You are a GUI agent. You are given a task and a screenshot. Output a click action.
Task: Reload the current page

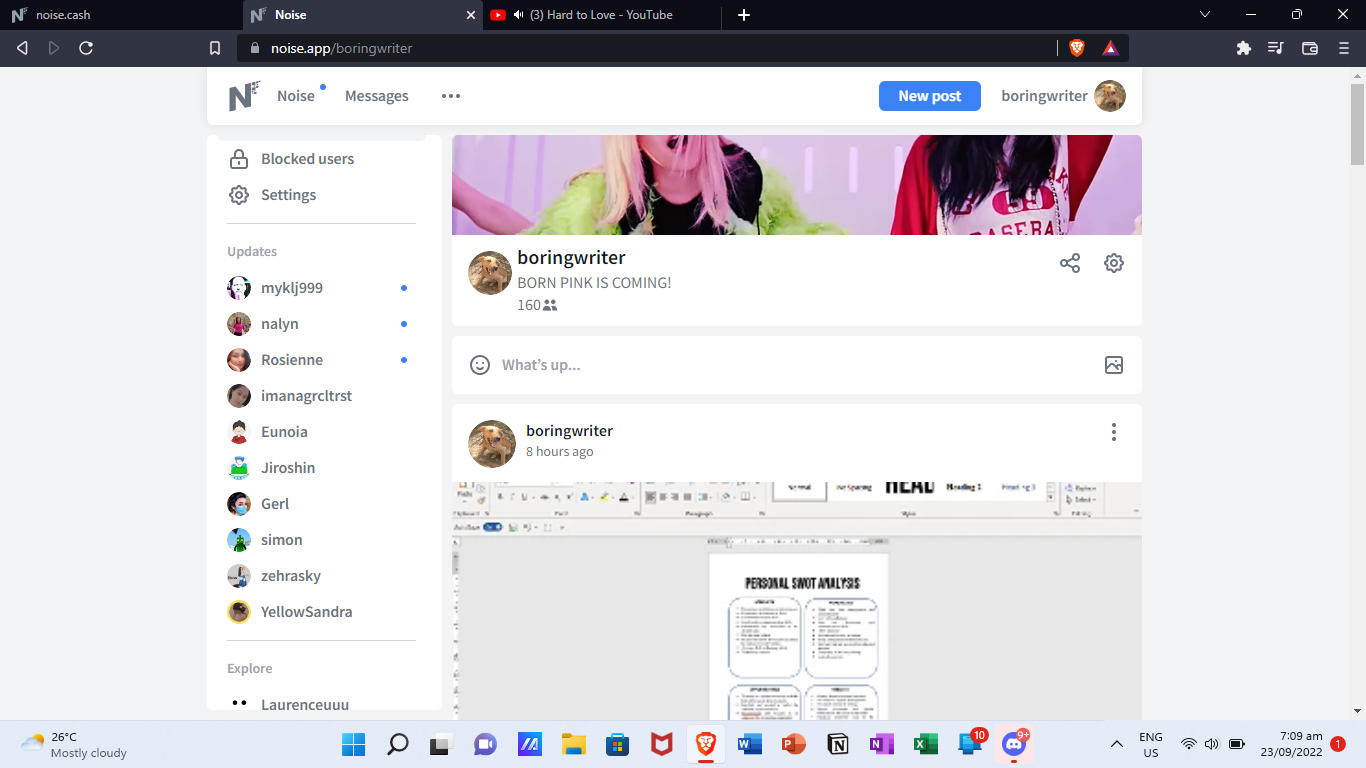86,48
